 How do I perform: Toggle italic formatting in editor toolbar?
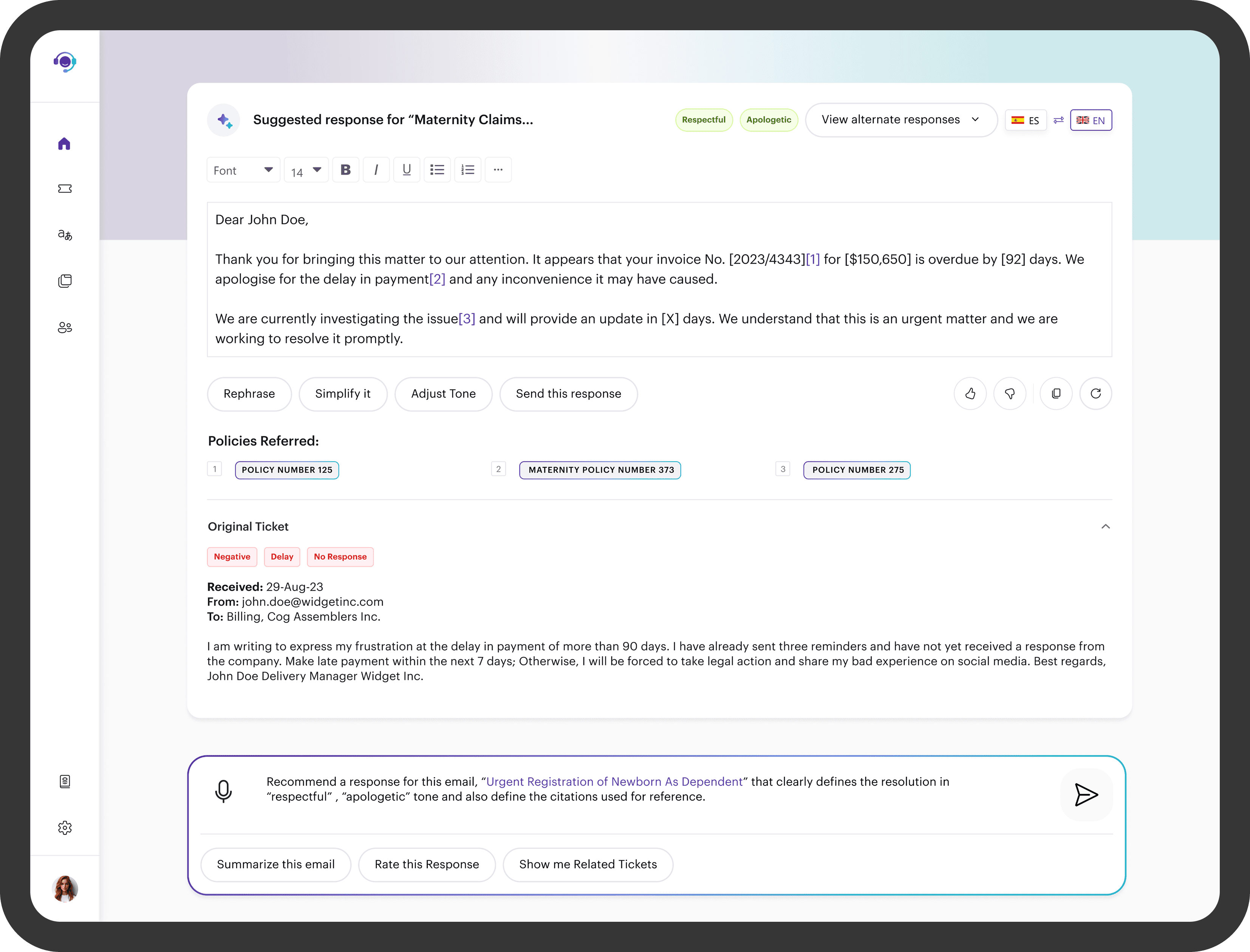[x=376, y=170]
